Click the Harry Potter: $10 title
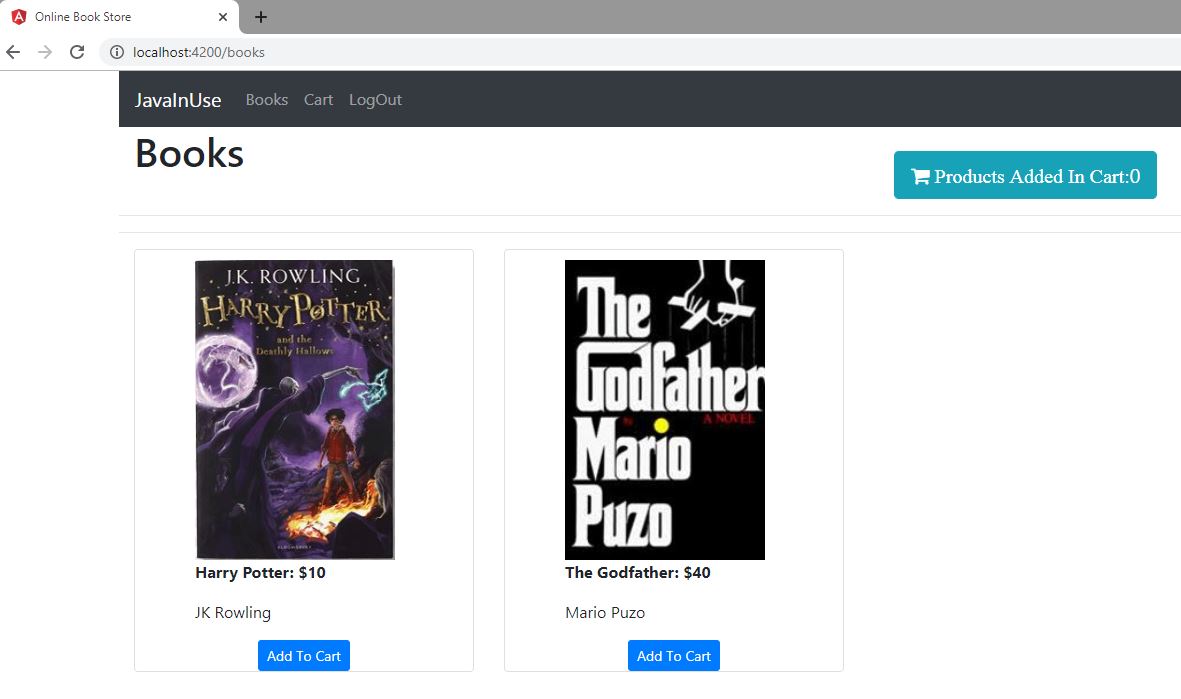Viewport: 1181px width, 699px height. click(260, 573)
